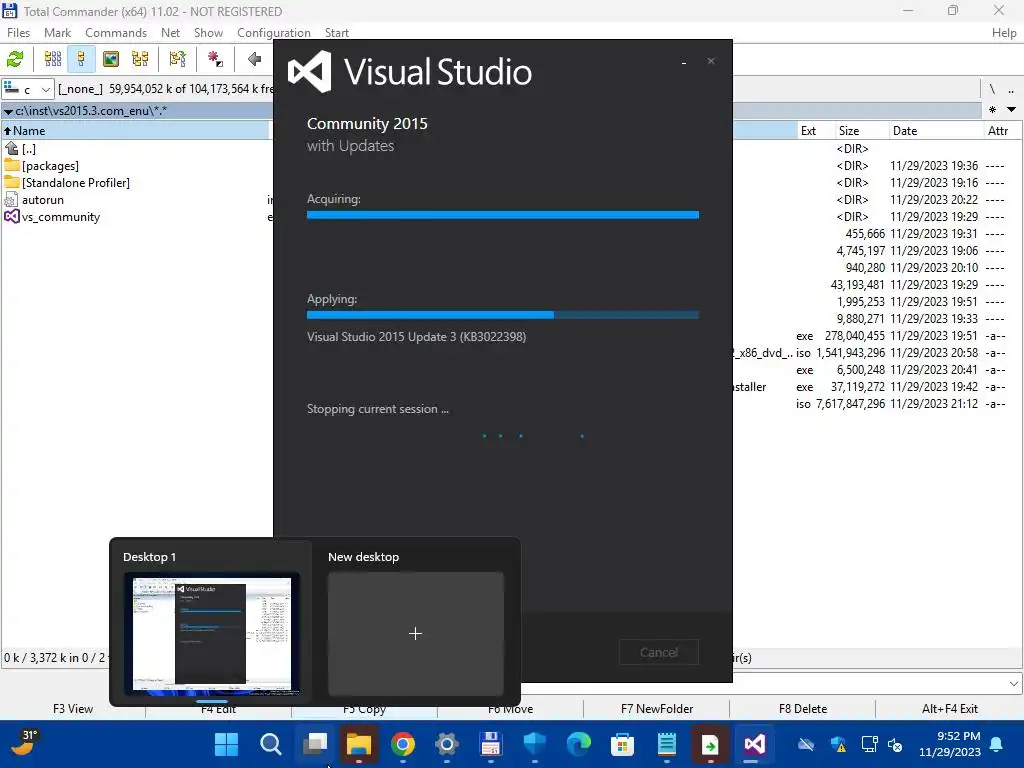This screenshot has height=768, width=1024.
Task: Go back with the left arrow icon
Action: (255, 59)
